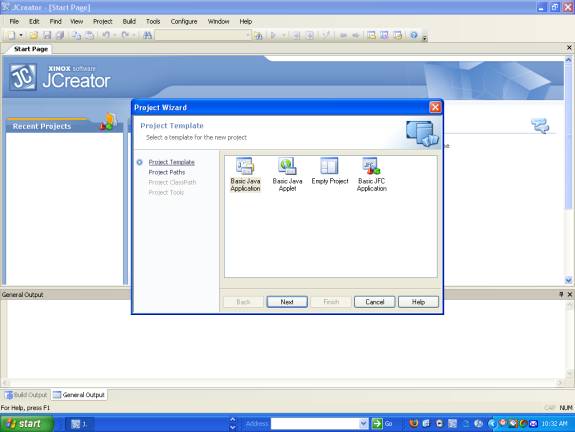Pick the Empty Project template icon

[329, 166]
